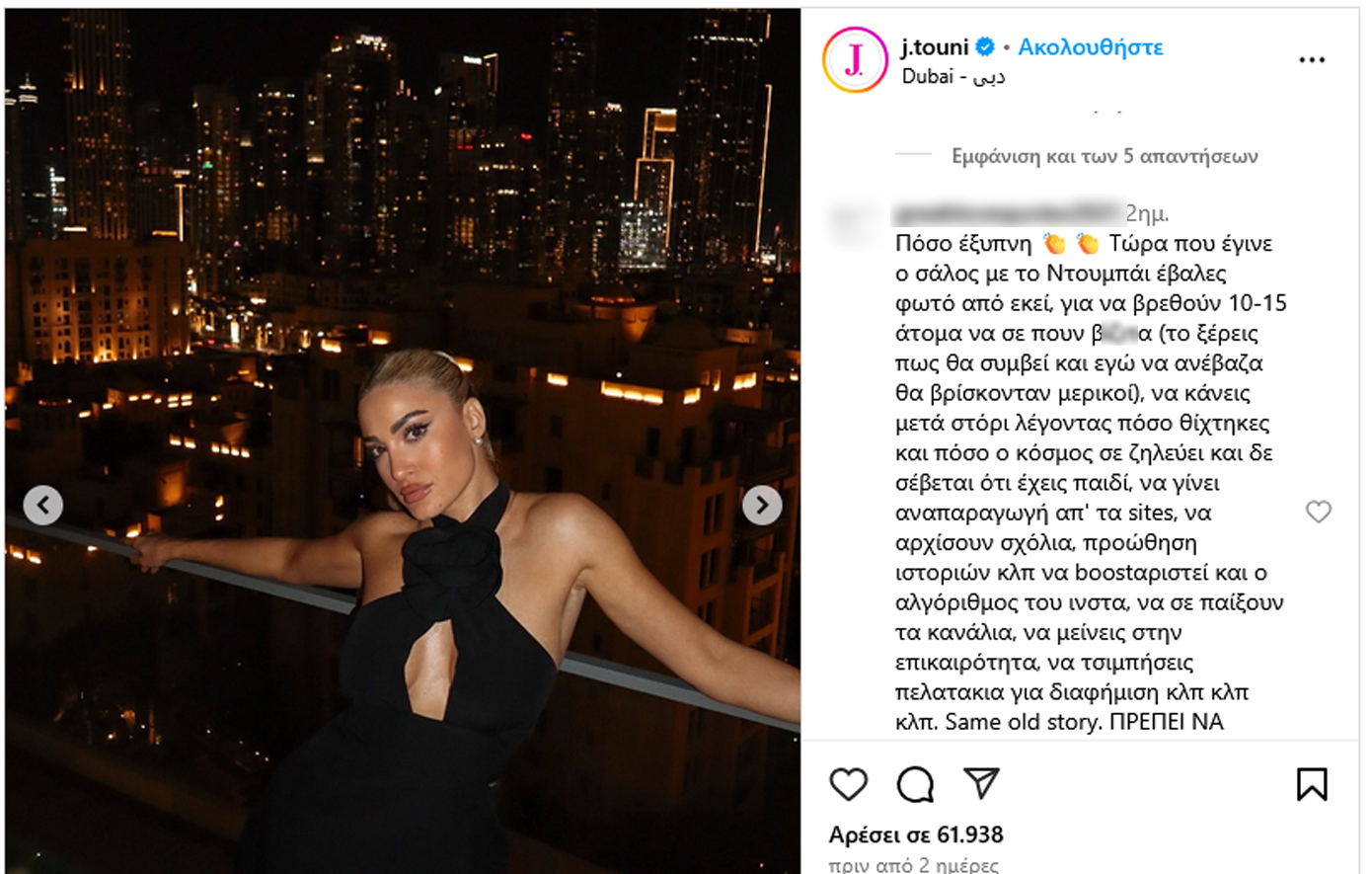Screen dimensions: 1372x874
Task: View likes list at Αρέσει σε 61.938
Action: [x=916, y=834]
